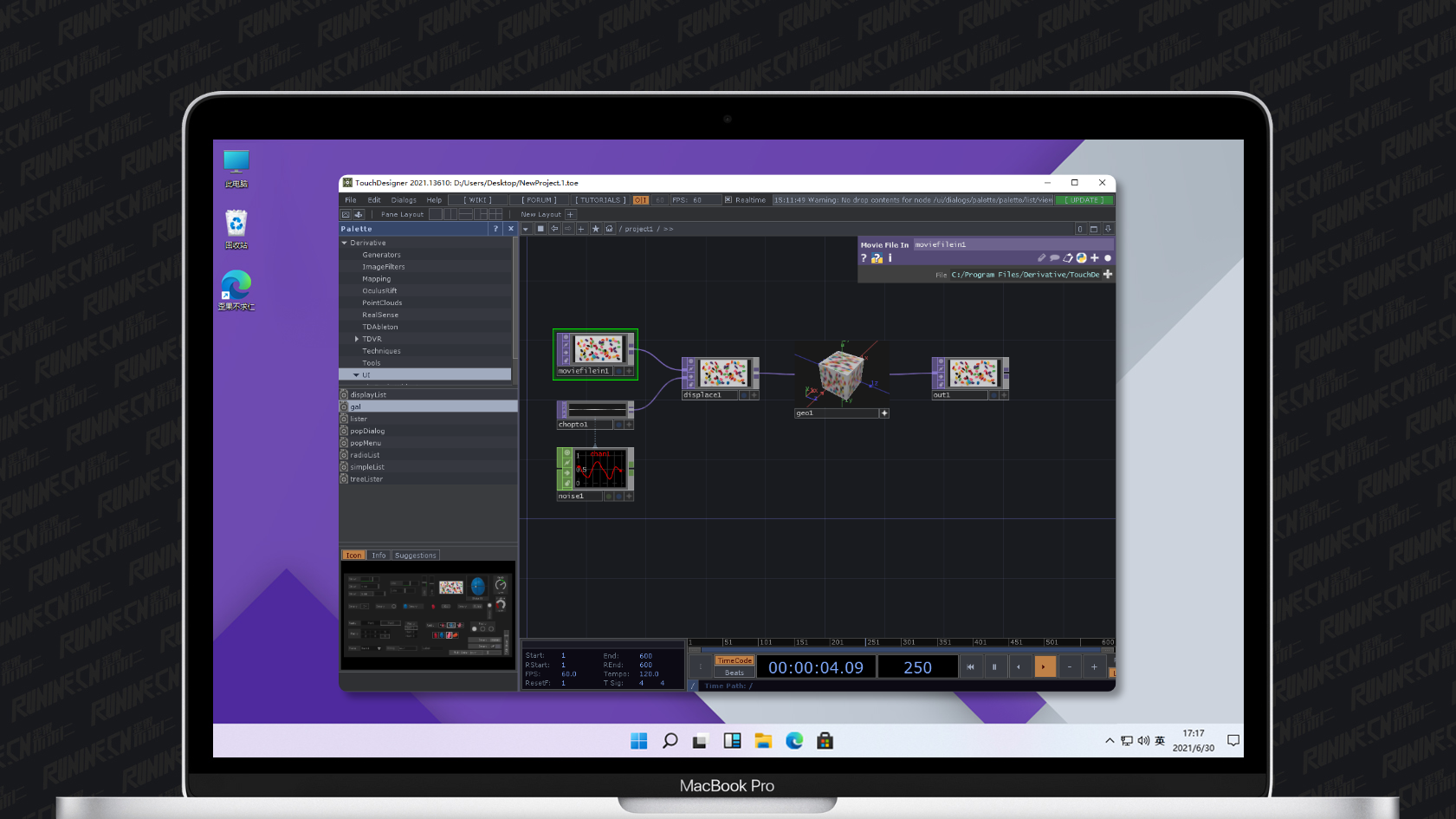Click the palette preview thumbnail image
Viewport: 1456px width, 819px height.
(x=428, y=614)
